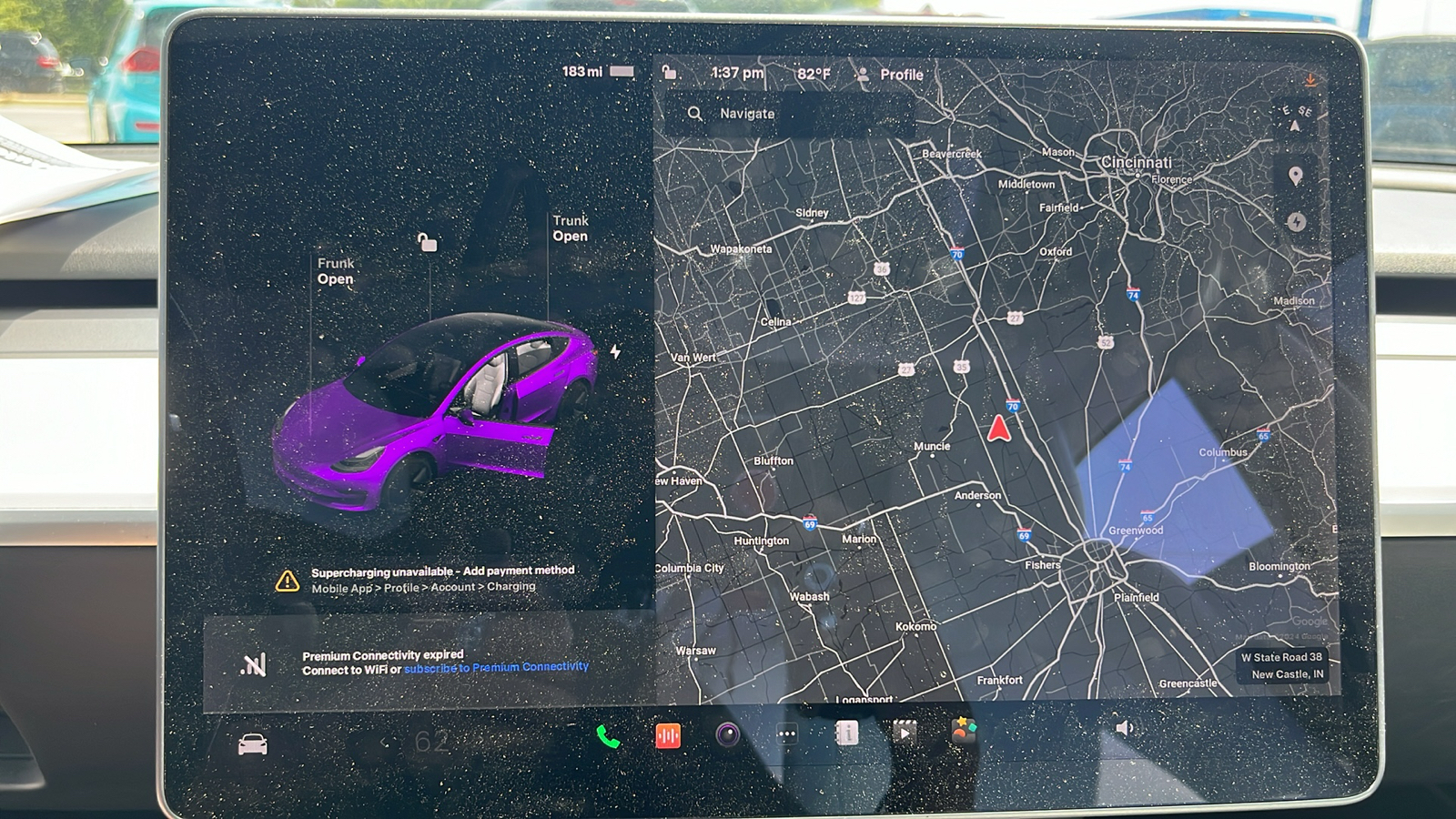1456x819 pixels.
Task: Launch the Theater app icon
Action: pos(905,732)
